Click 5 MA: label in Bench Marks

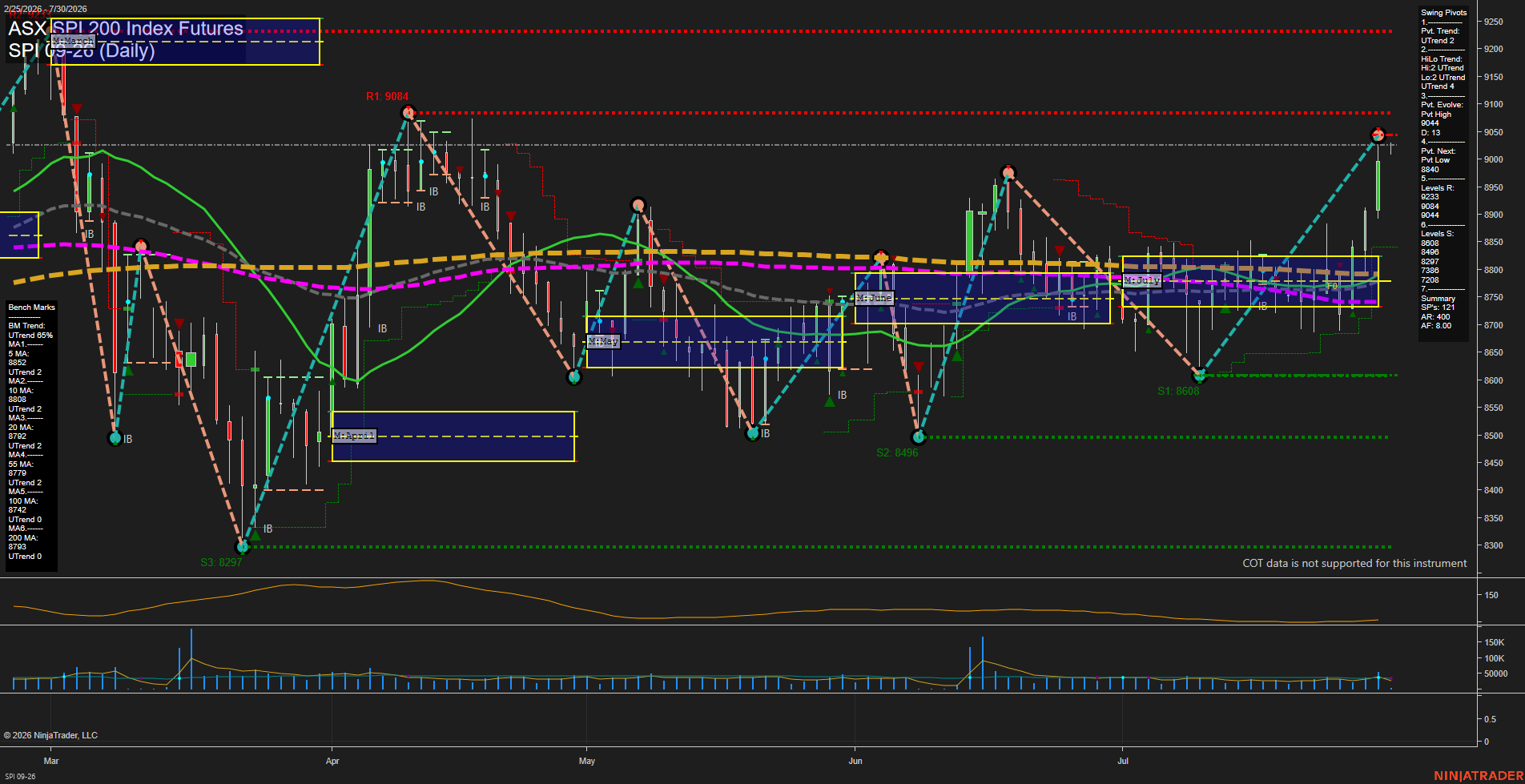(x=18, y=354)
